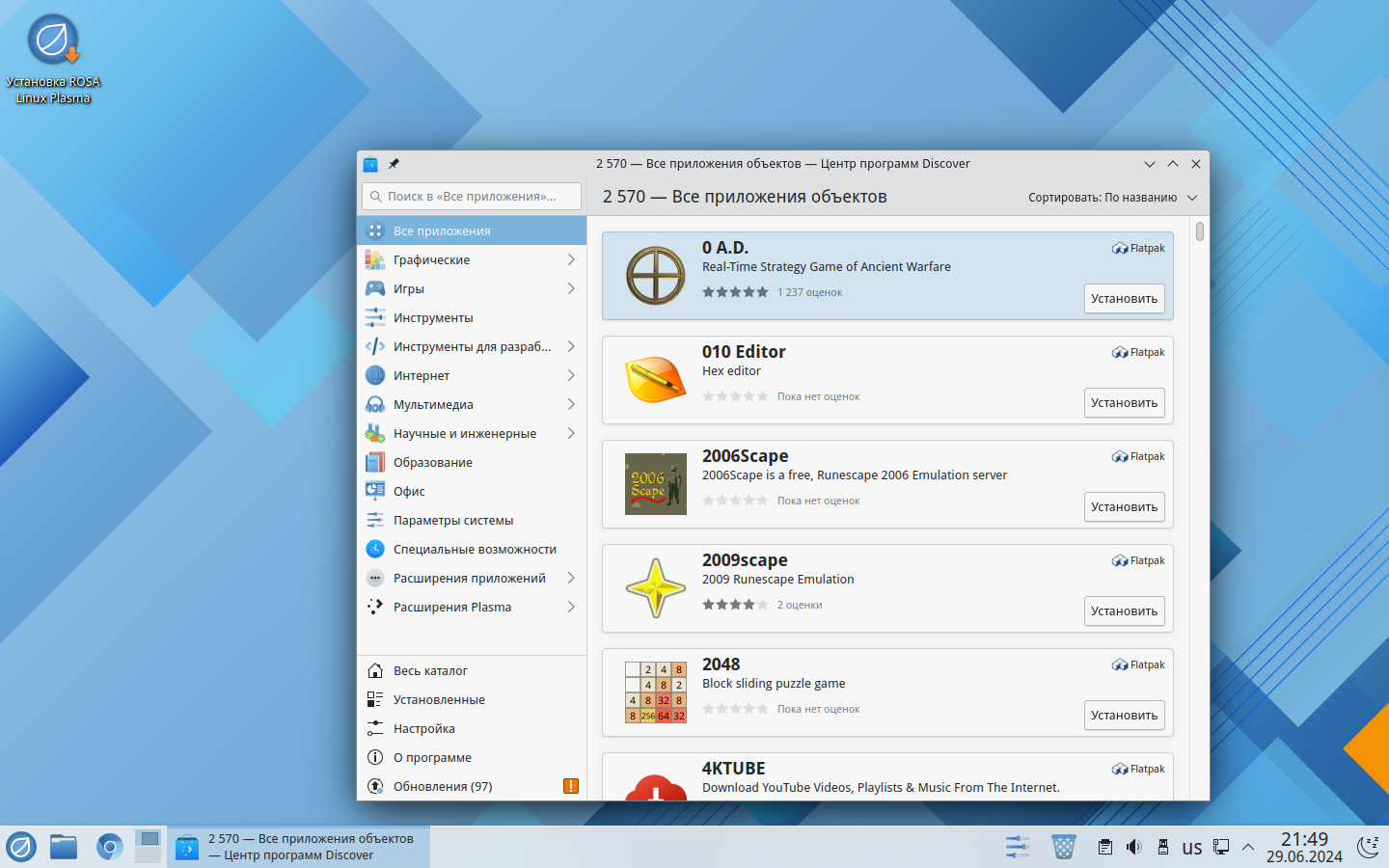Click the us keyboard layout indicator
The width and height of the screenshot is (1389, 868).
(x=1192, y=848)
